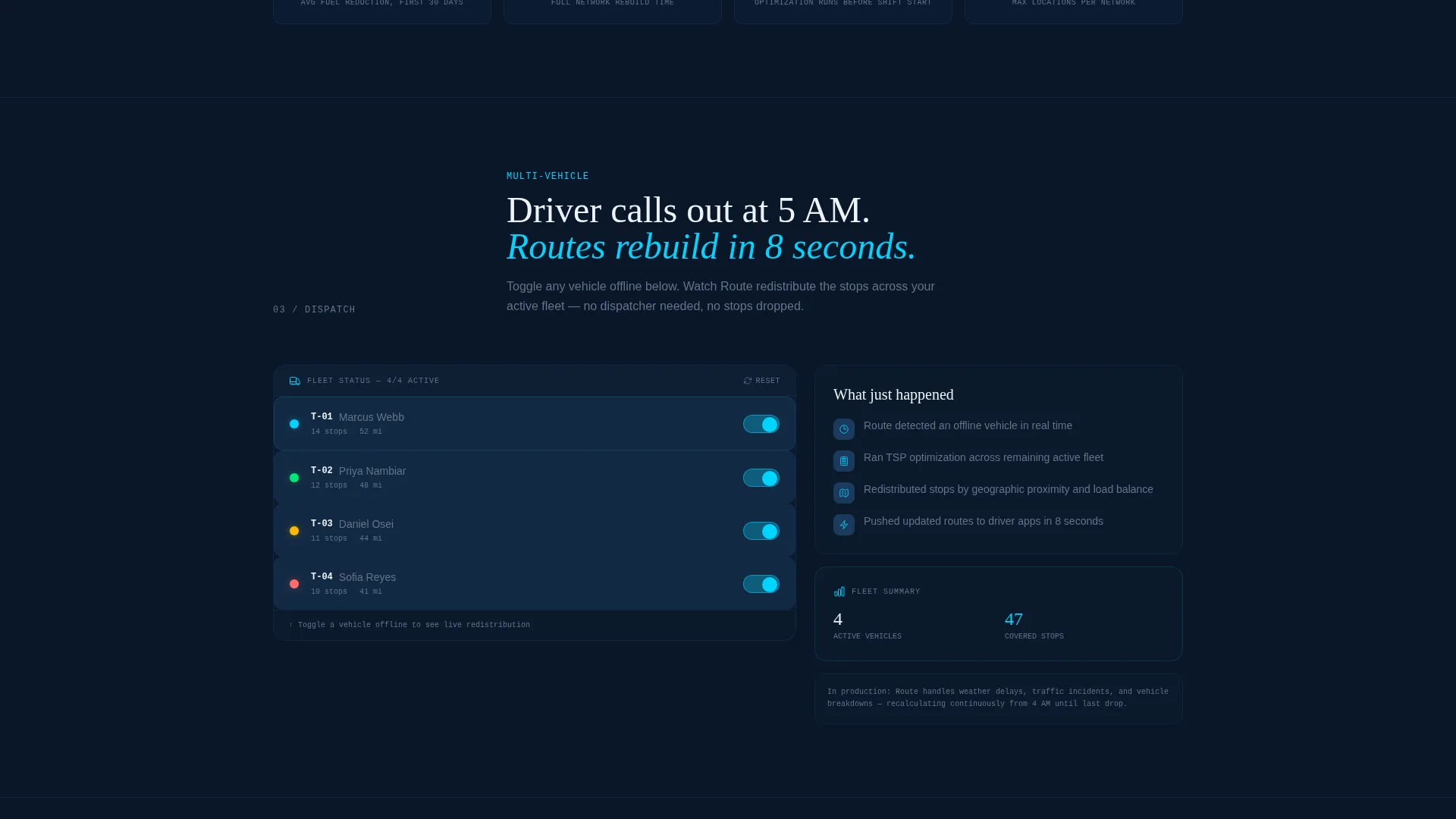Toggle T-01 Marcus Webb vehicle offline

pos(761,424)
